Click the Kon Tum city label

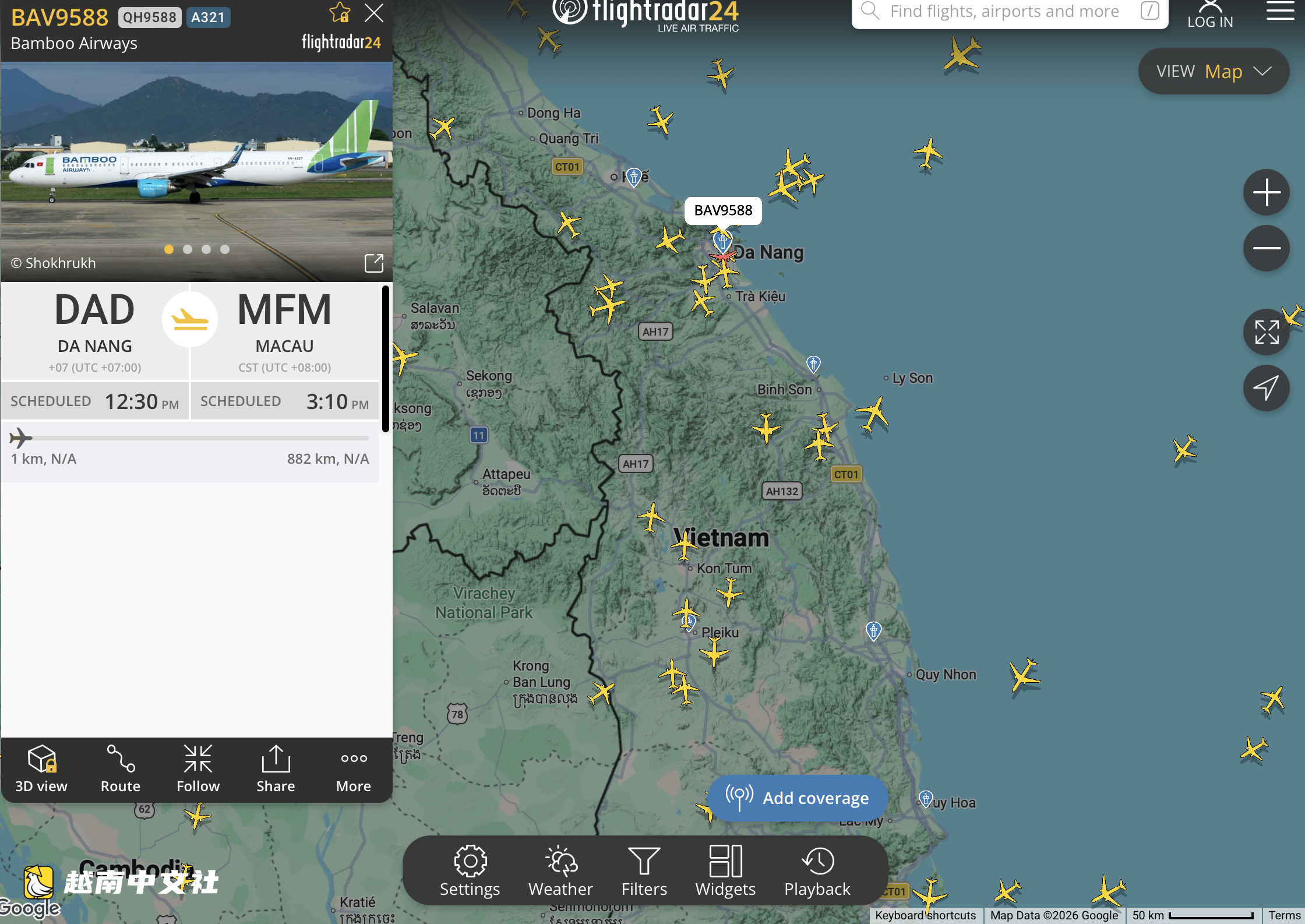tap(724, 568)
